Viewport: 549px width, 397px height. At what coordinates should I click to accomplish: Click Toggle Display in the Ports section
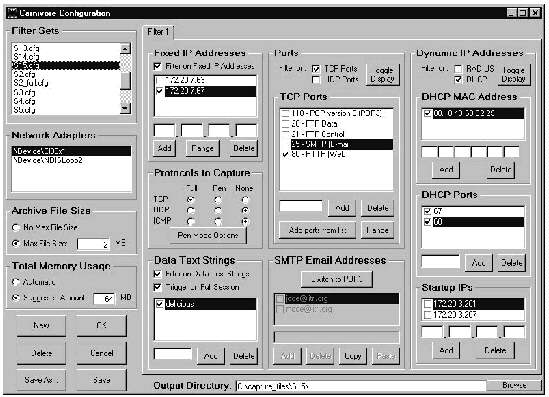382,75
